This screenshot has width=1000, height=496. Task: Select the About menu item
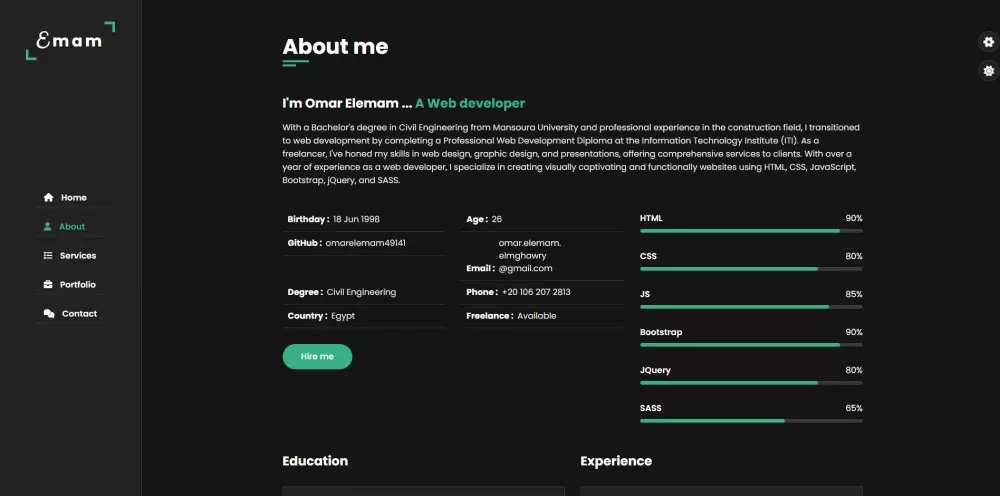[x=71, y=226]
